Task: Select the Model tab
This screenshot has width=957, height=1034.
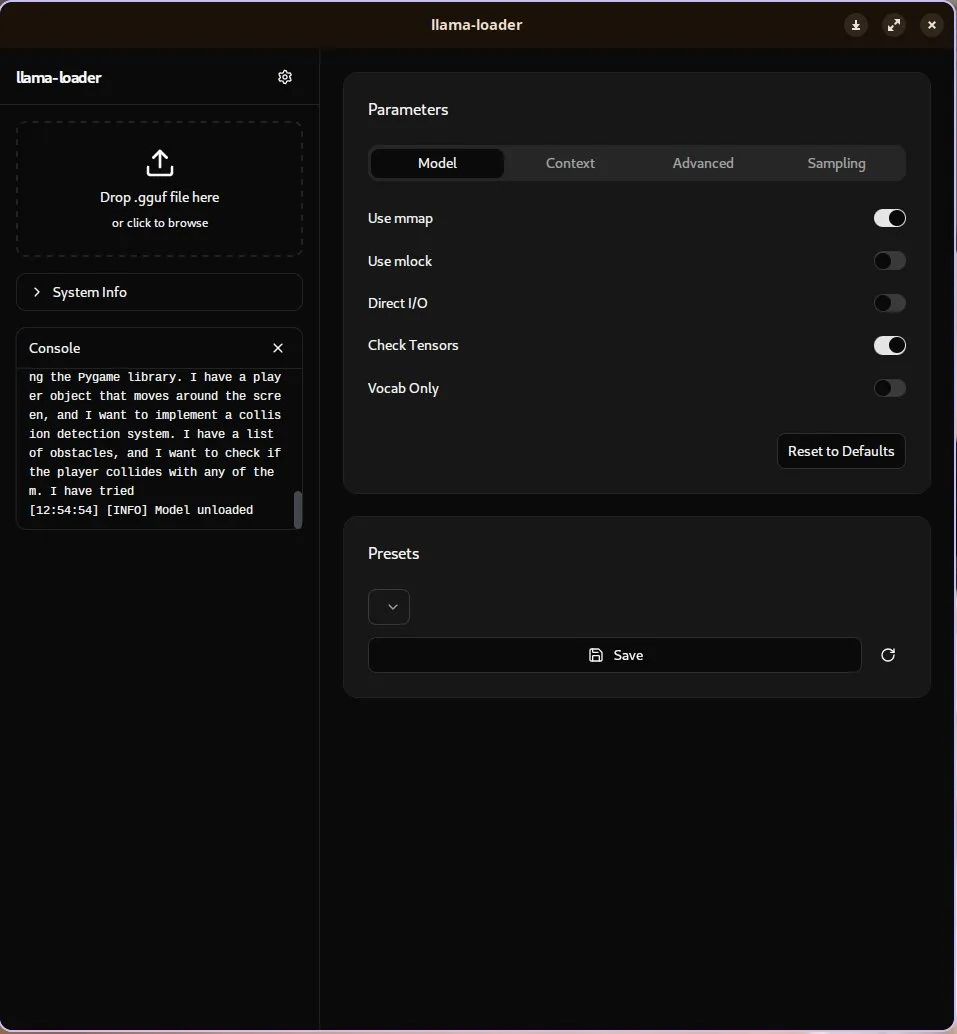Action: 437,163
